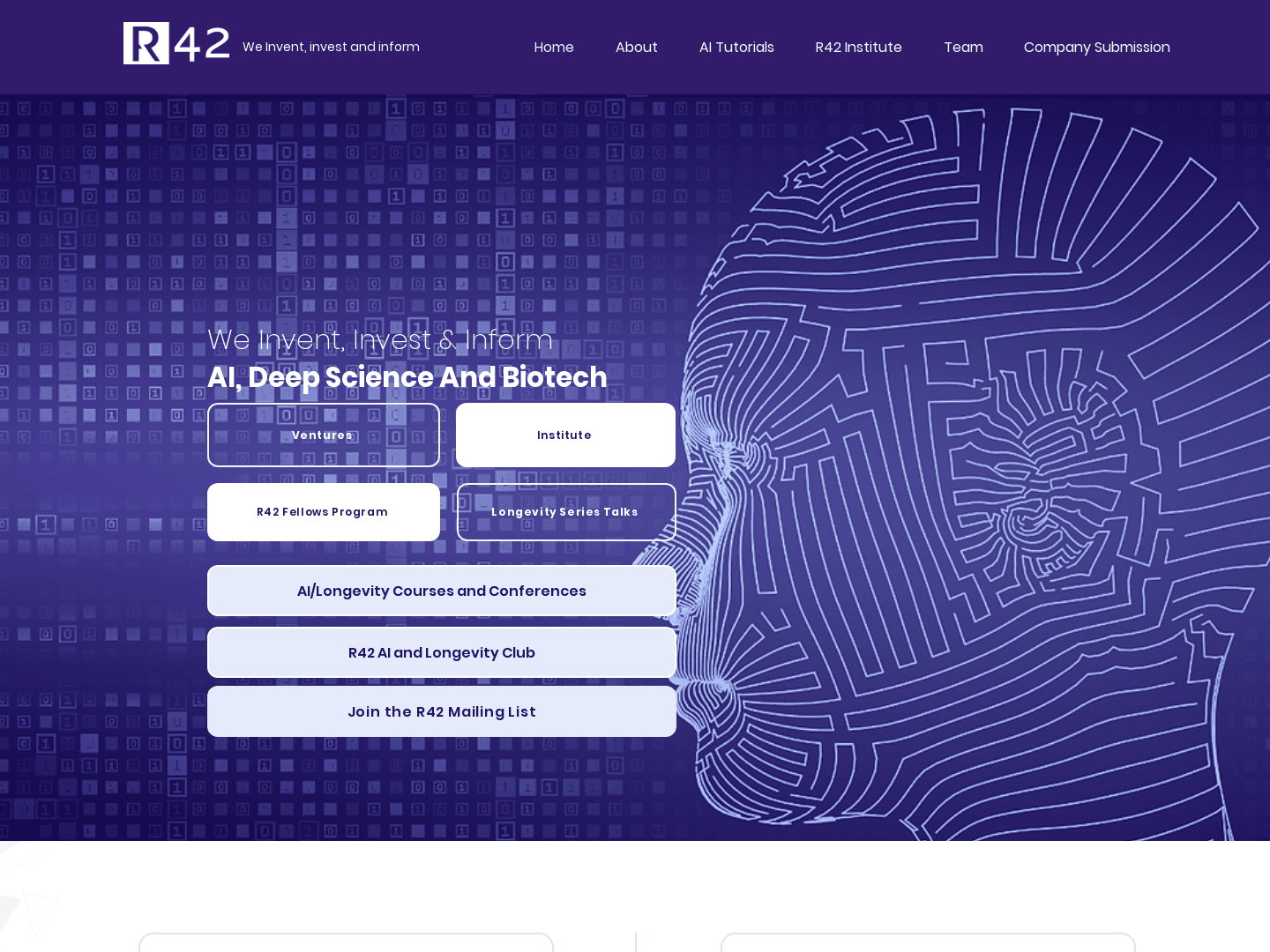Click the Institute button
The width and height of the screenshot is (1270, 952).
[565, 435]
